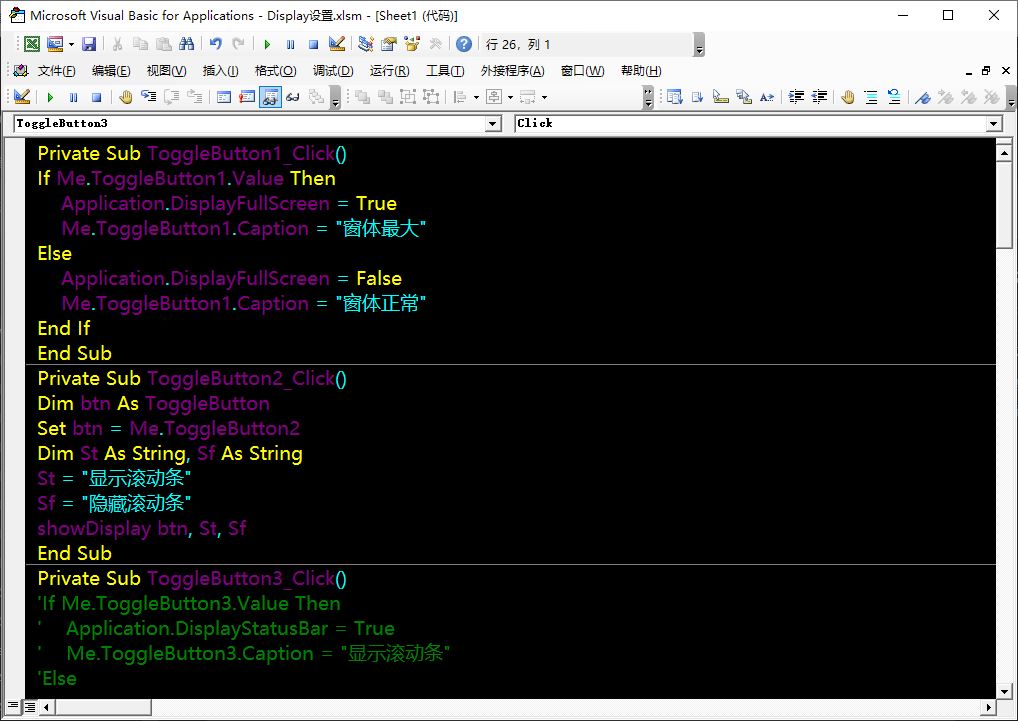The image size is (1018, 721).
Task: Show Parameter Info from the edit toolbar
Action: (x=744, y=97)
